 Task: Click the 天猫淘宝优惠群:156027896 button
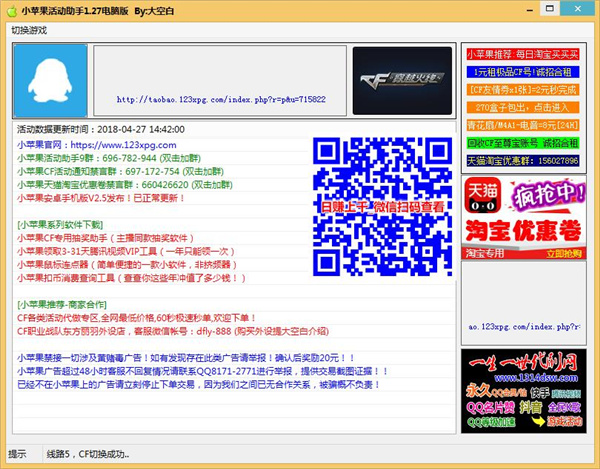pos(523,161)
